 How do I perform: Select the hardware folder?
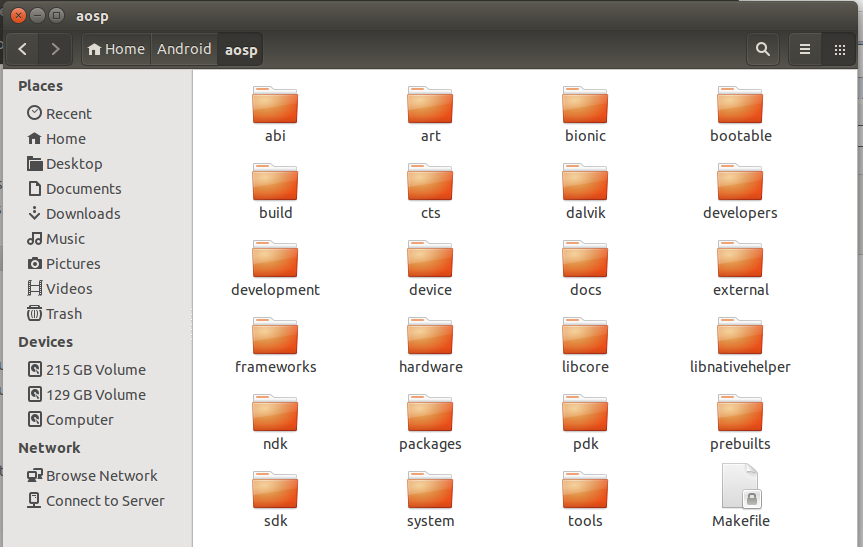430,346
